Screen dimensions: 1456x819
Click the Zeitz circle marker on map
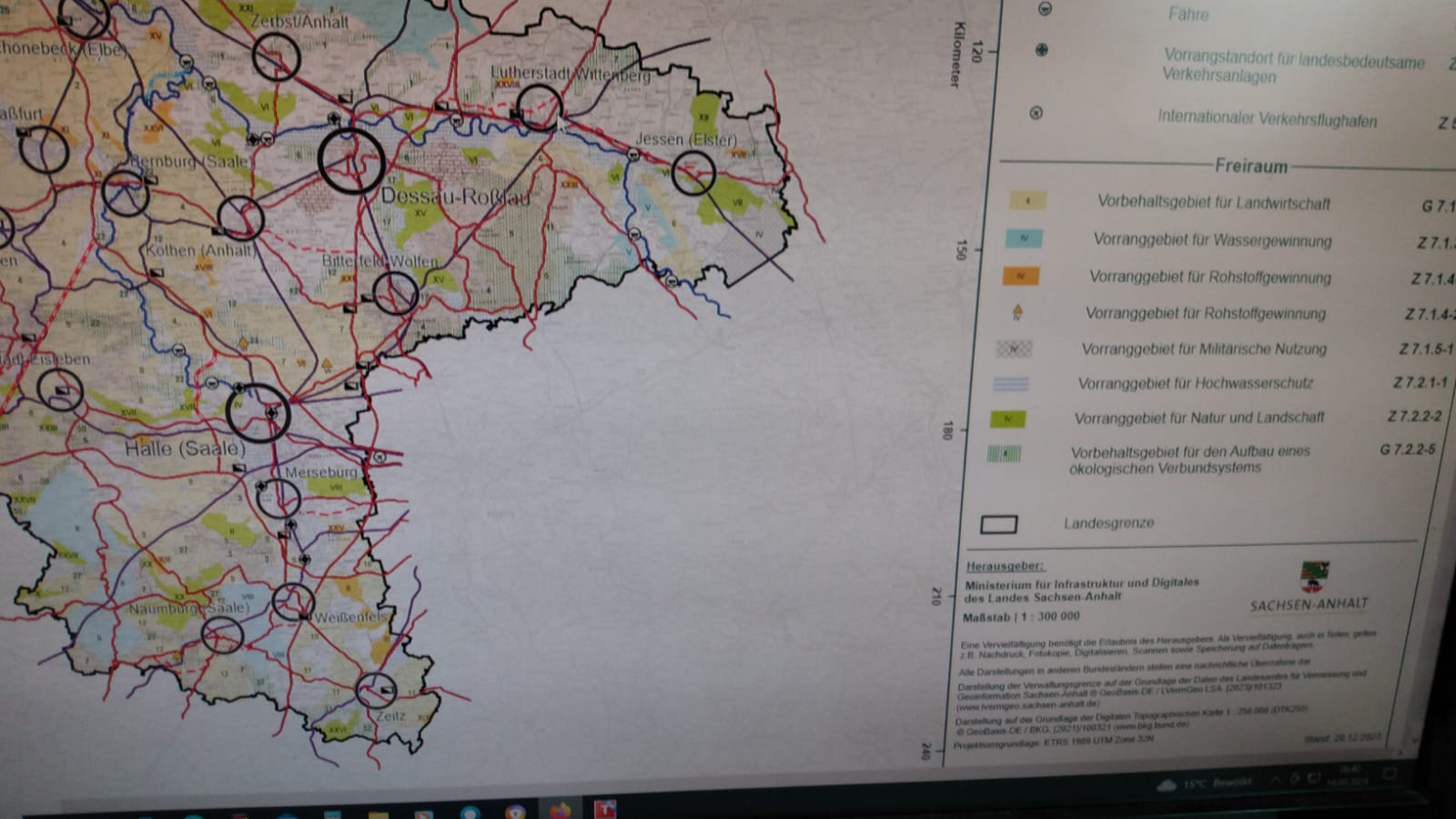[x=375, y=691]
